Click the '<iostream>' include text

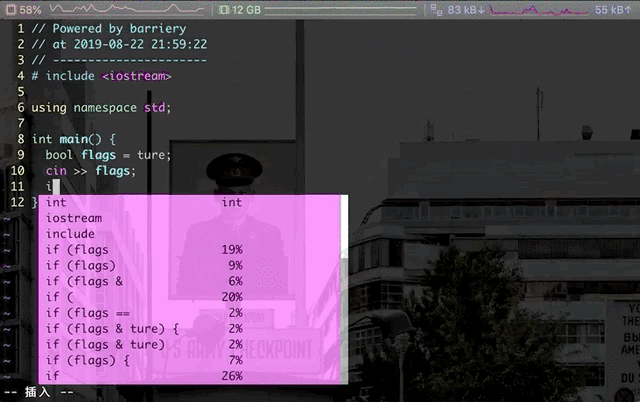[x=136, y=76]
